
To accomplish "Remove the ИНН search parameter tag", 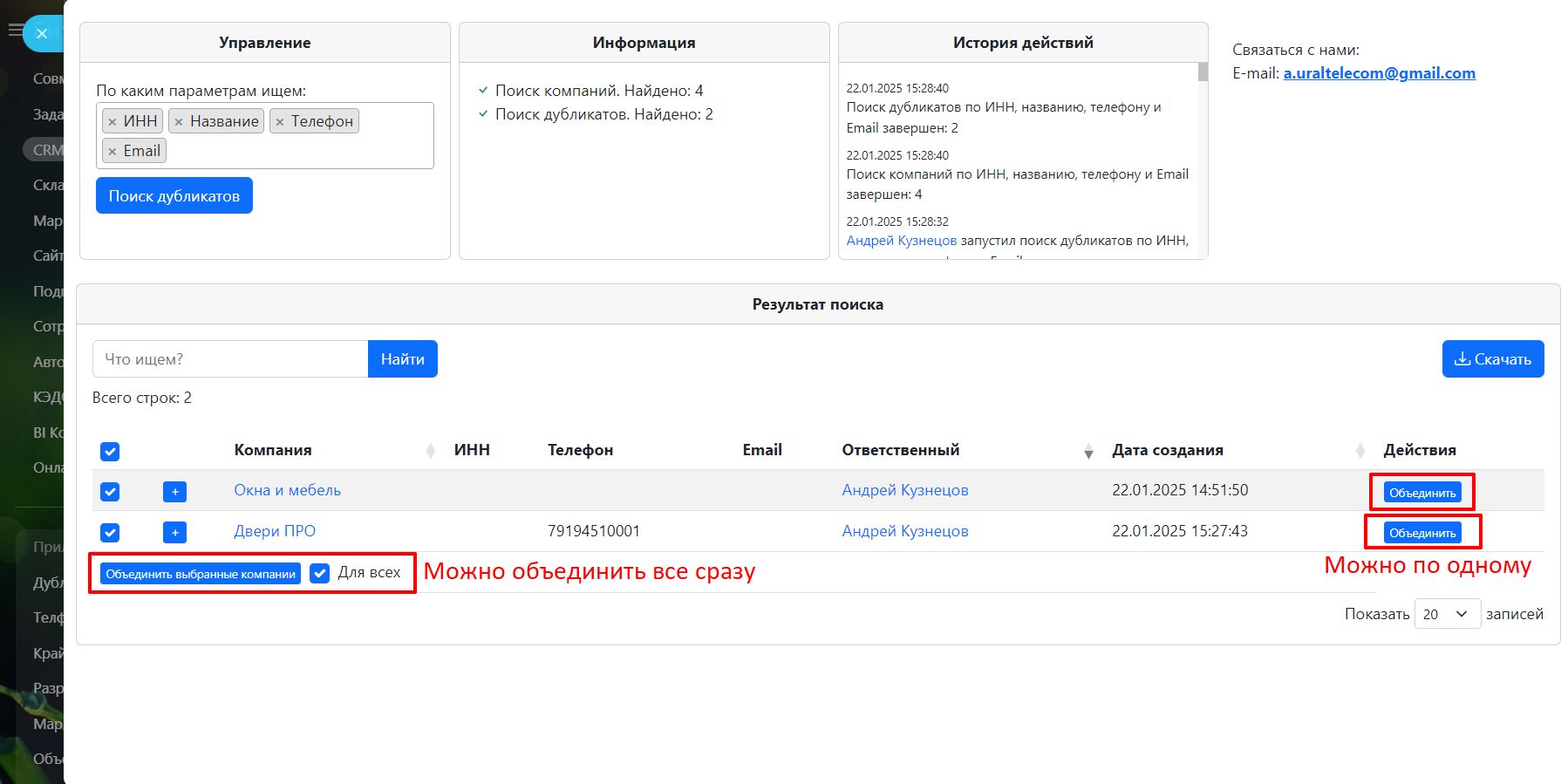I will pyautogui.click(x=112, y=122).
